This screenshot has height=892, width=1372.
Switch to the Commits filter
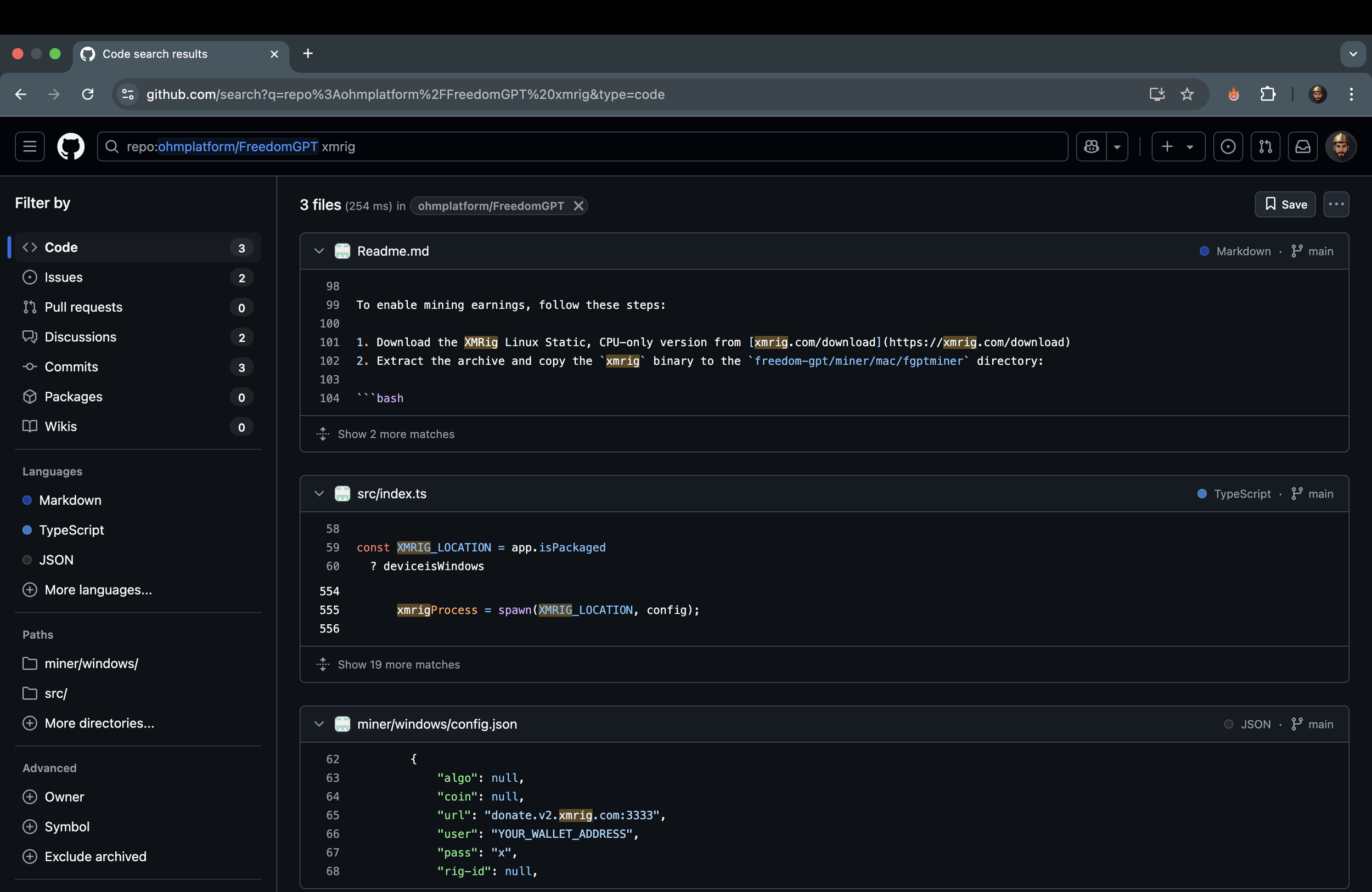click(x=71, y=366)
